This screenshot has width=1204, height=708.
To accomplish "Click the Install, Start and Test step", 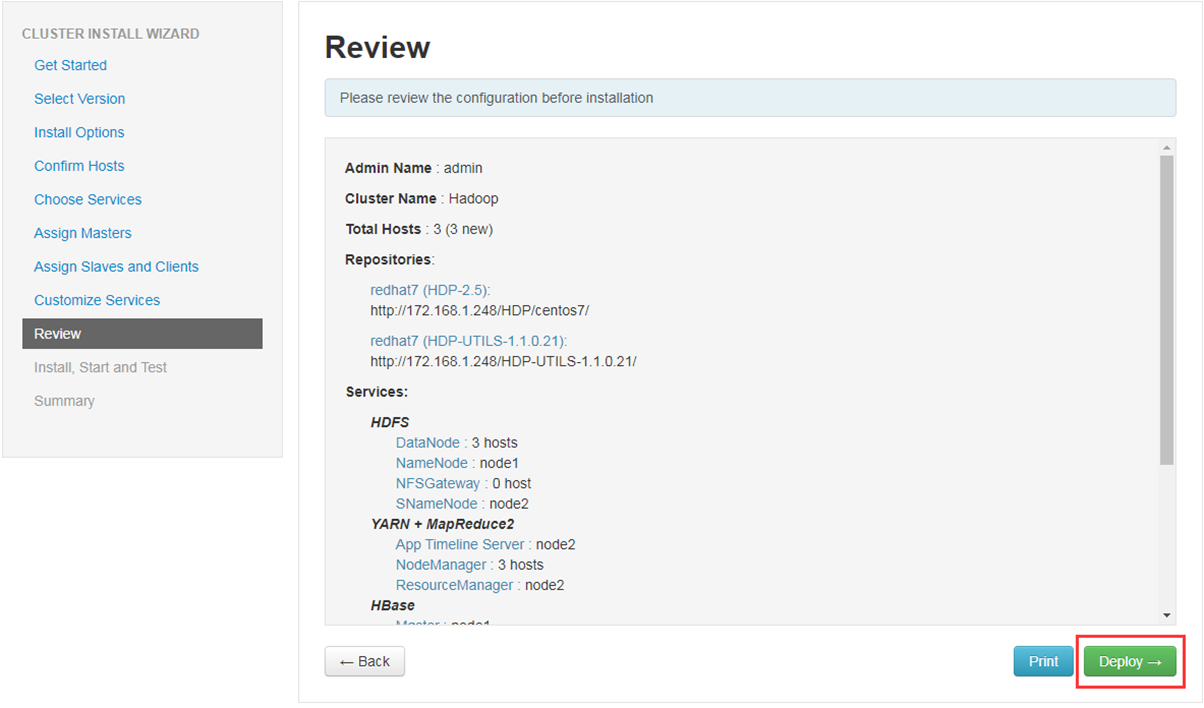I will (x=100, y=367).
